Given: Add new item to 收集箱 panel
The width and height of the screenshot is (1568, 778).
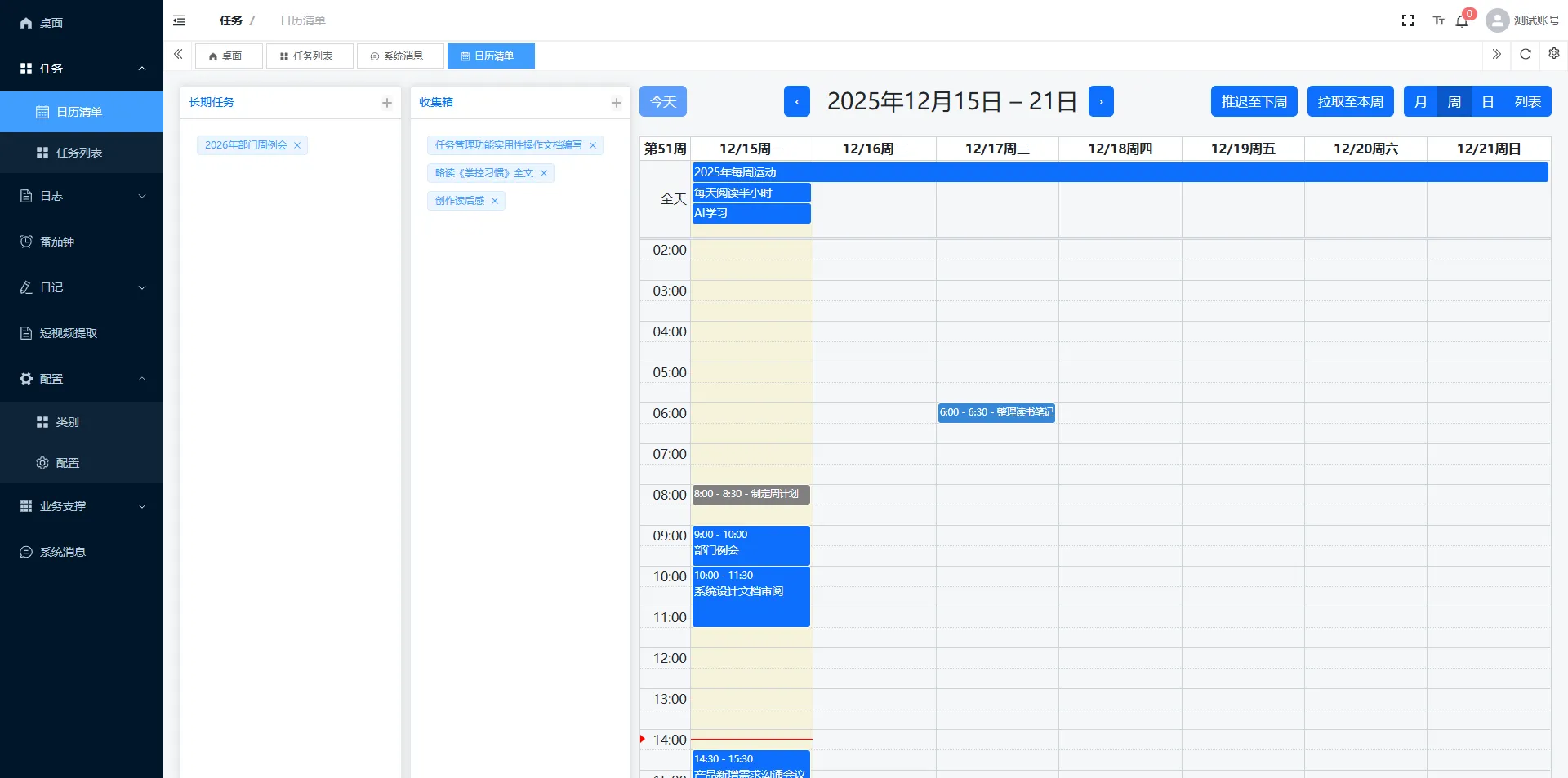Looking at the screenshot, I should [616, 103].
